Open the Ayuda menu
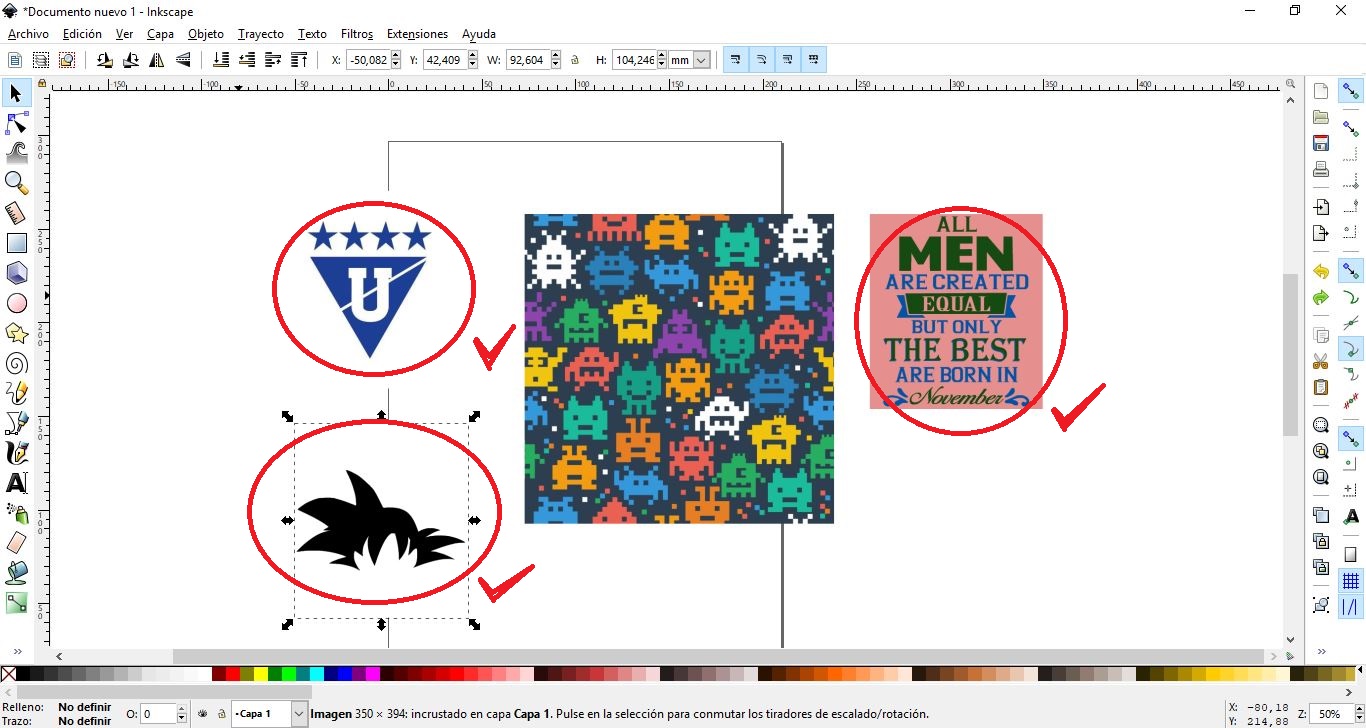 [479, 34]
